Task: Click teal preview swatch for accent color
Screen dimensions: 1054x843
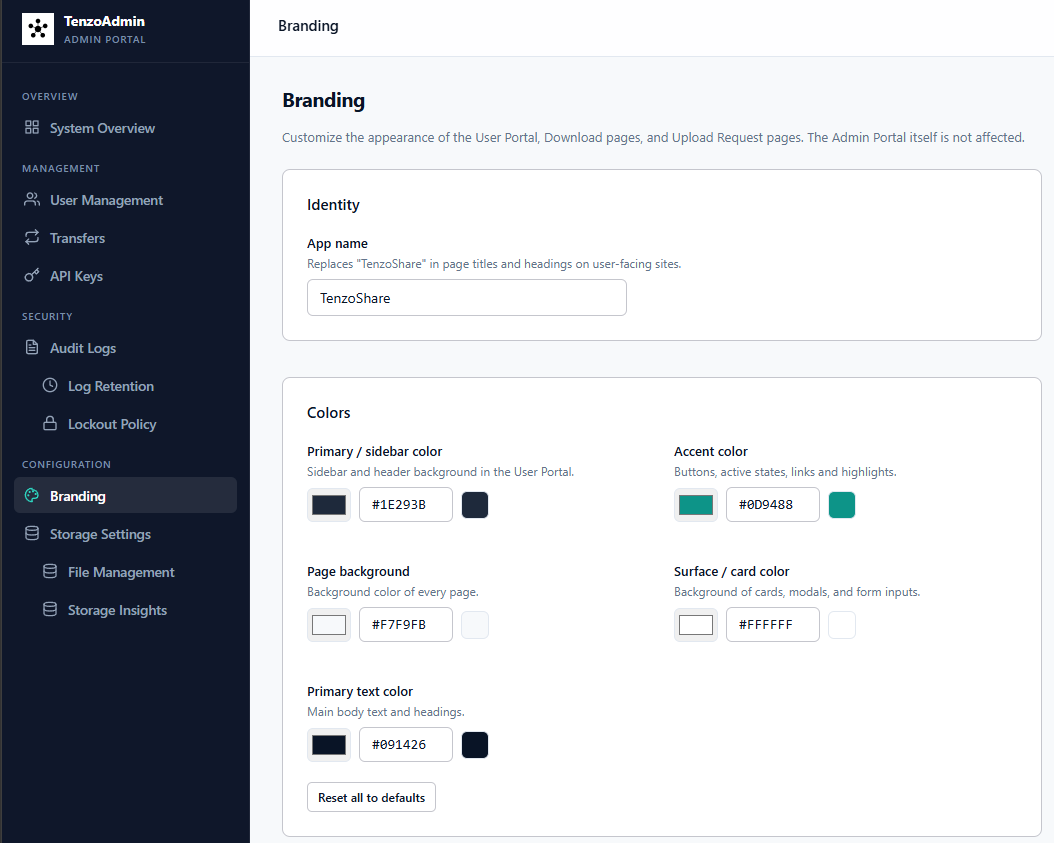Action: (842, 505)
